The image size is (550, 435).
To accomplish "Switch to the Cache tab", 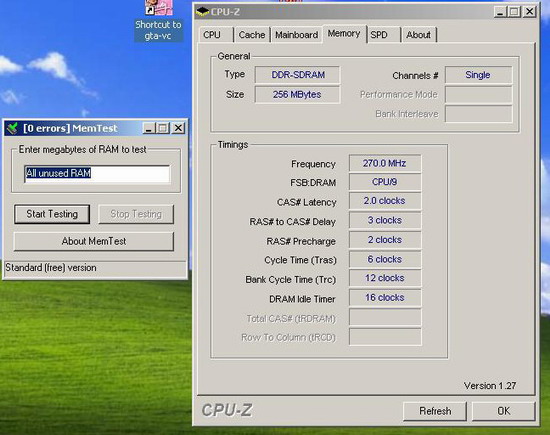I will (x=252, y=35).
